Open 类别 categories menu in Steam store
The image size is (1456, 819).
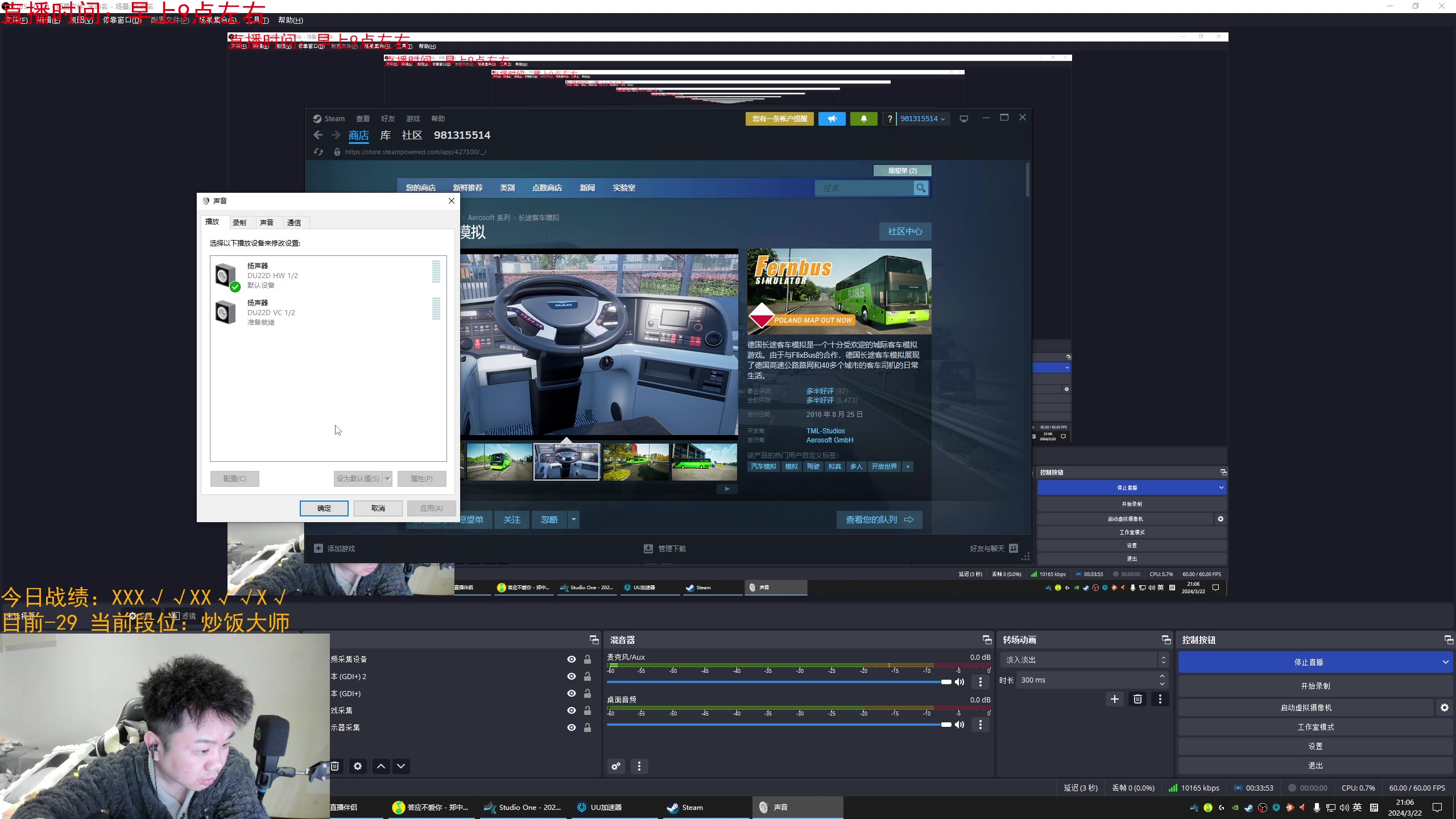507,188
